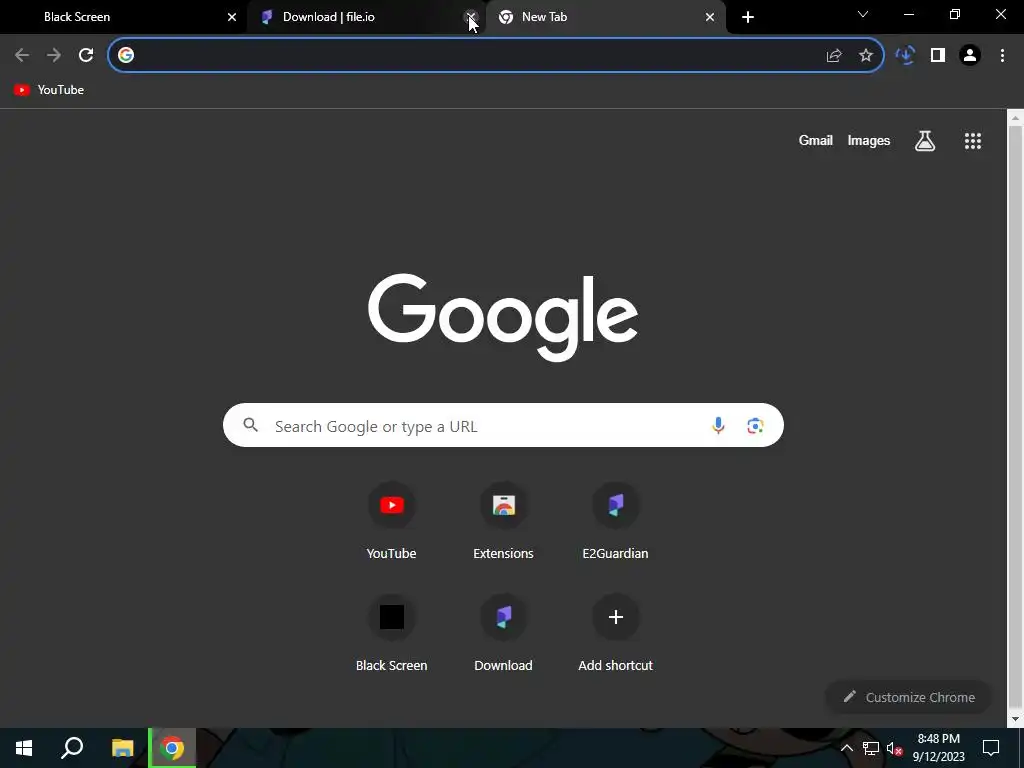This screenshot has height=768, width=1024.
Task: Open YouTube bookmark in bookmarks bar
Action: click(49, 90)
